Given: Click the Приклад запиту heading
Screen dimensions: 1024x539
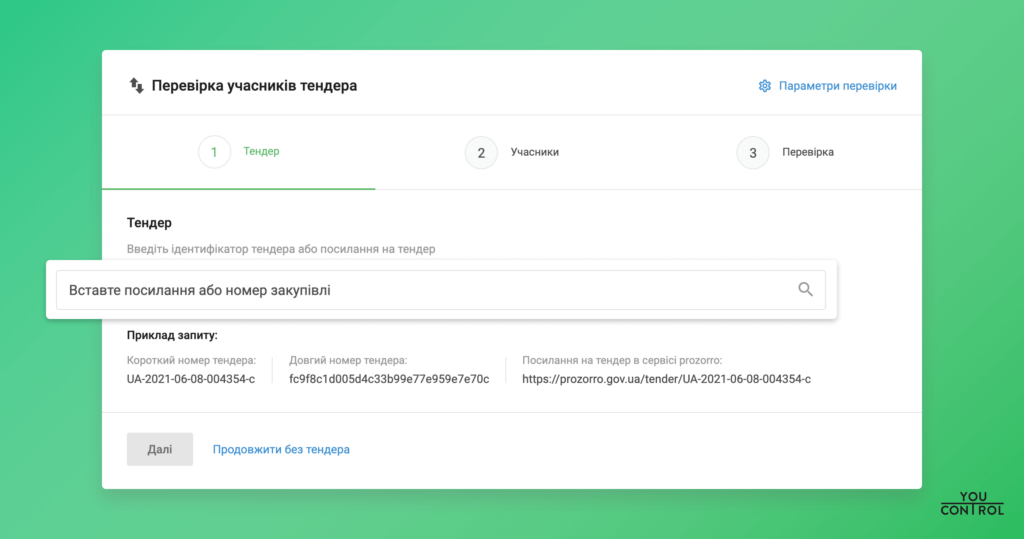Looking at the screenshot, I should click(172, 336).
